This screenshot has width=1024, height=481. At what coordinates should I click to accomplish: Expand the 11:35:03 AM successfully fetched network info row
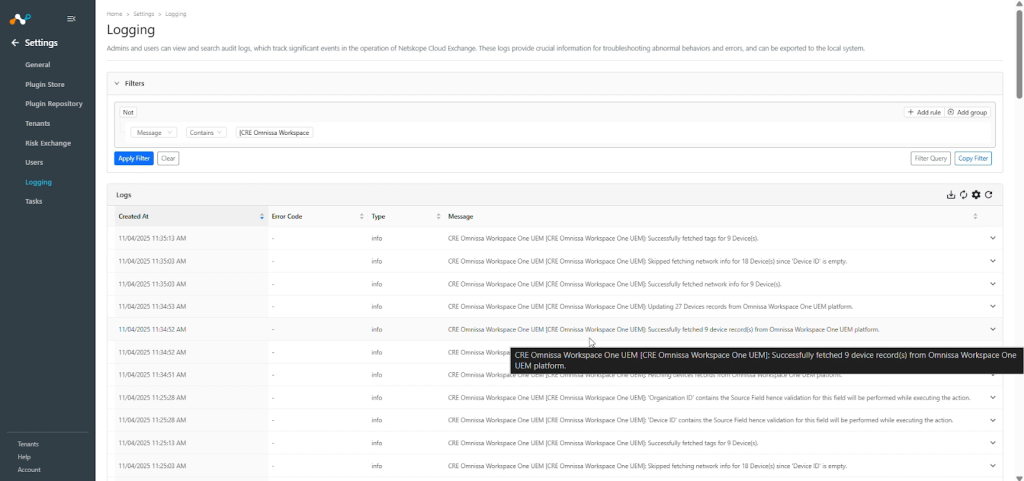pyautogui.click(x=993, y=284)
